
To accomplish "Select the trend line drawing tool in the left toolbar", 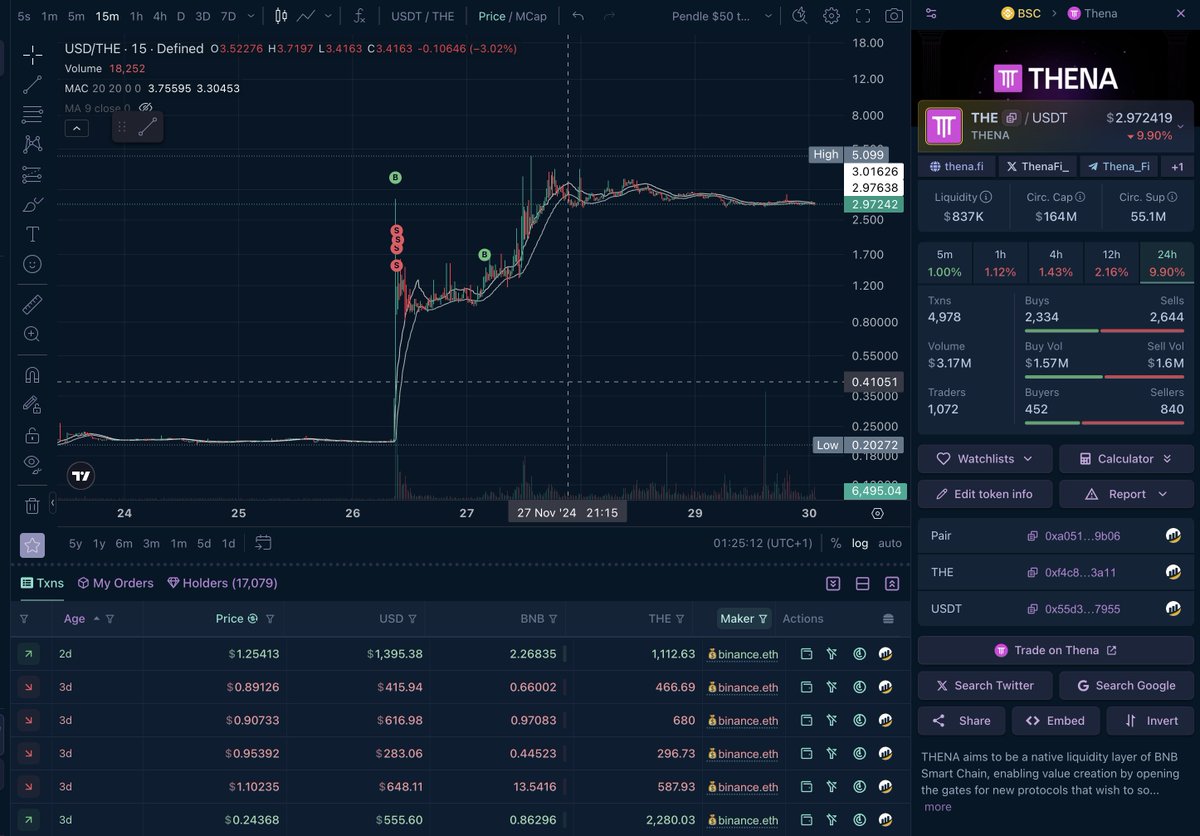I will click(32, 84).
